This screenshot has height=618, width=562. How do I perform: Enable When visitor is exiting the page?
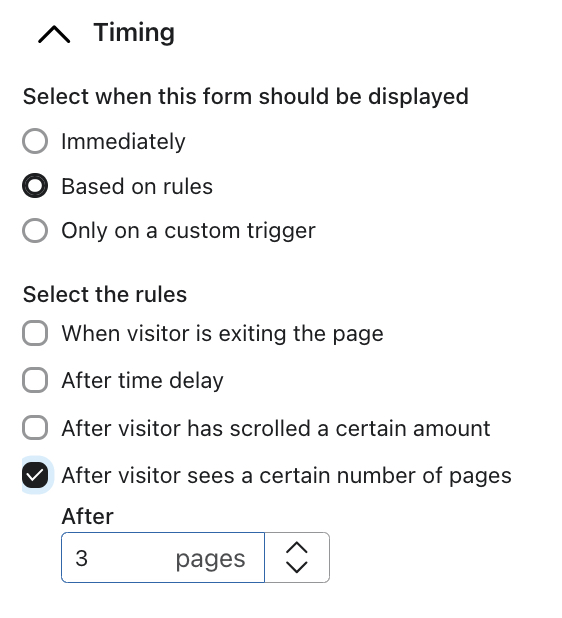(x=35, y=333)
